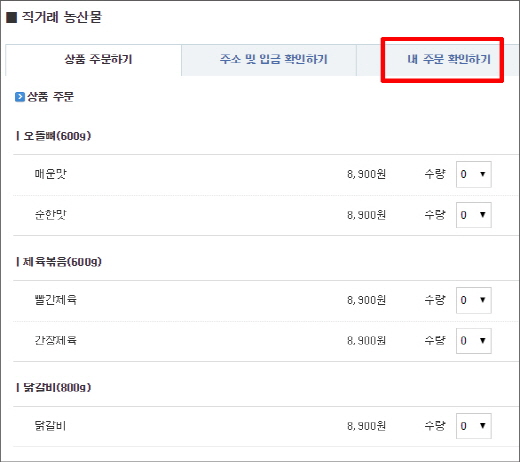The image size is (520, 462).
Task: Click the black square icon before 직거래 농산물
Action: click(x=11, y=17)
